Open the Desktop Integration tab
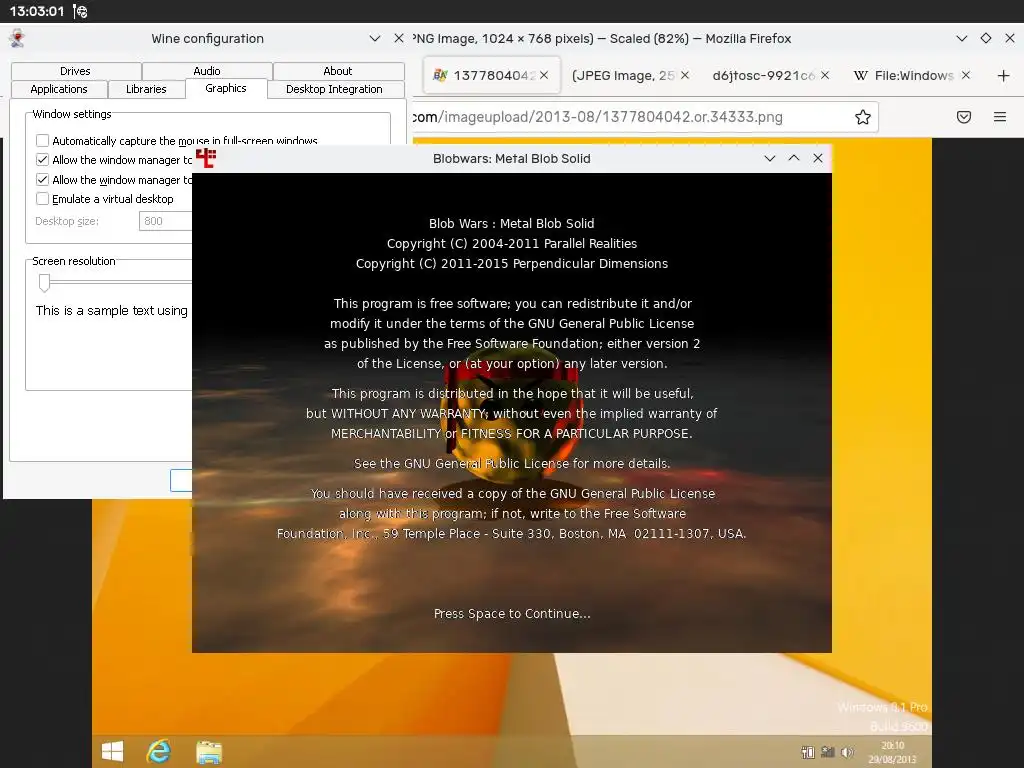The image size is (1024, 768). [x=334, y=89]
